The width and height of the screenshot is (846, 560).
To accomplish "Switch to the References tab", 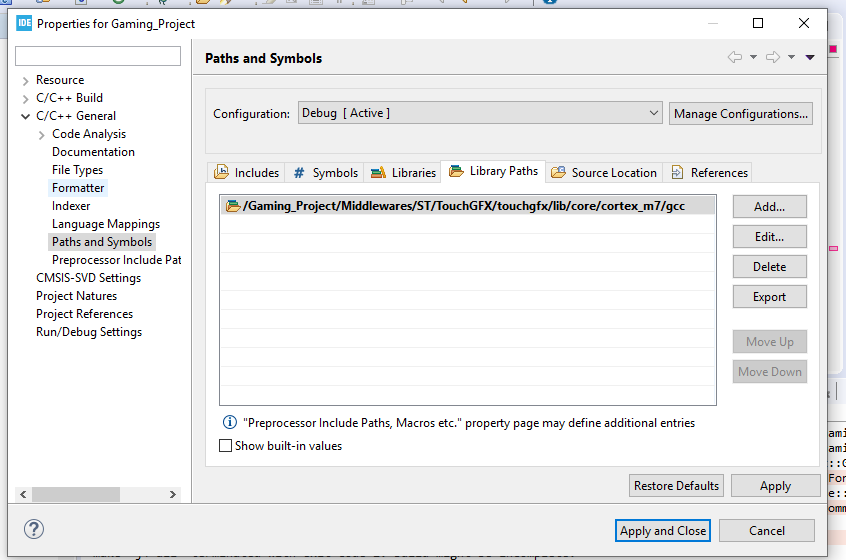I will click(x=708, y=173).
